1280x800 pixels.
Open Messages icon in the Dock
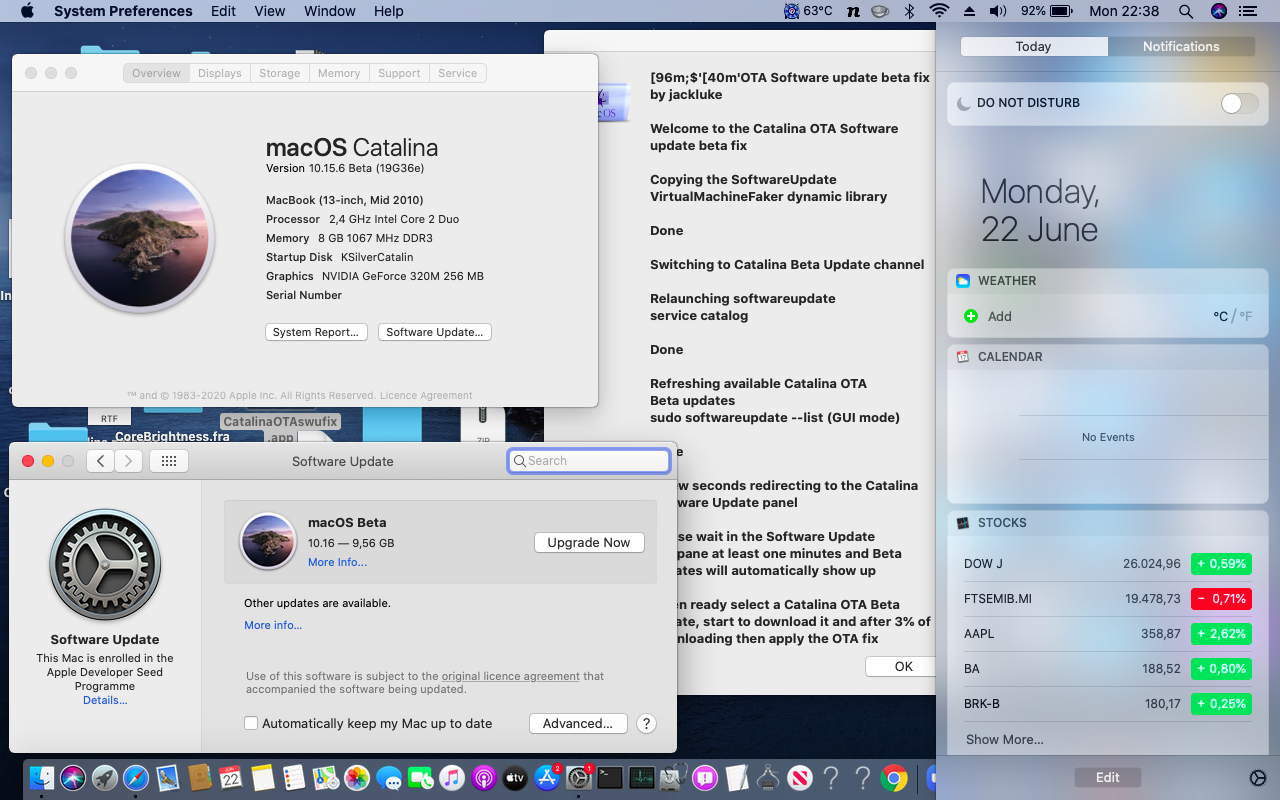389,777
